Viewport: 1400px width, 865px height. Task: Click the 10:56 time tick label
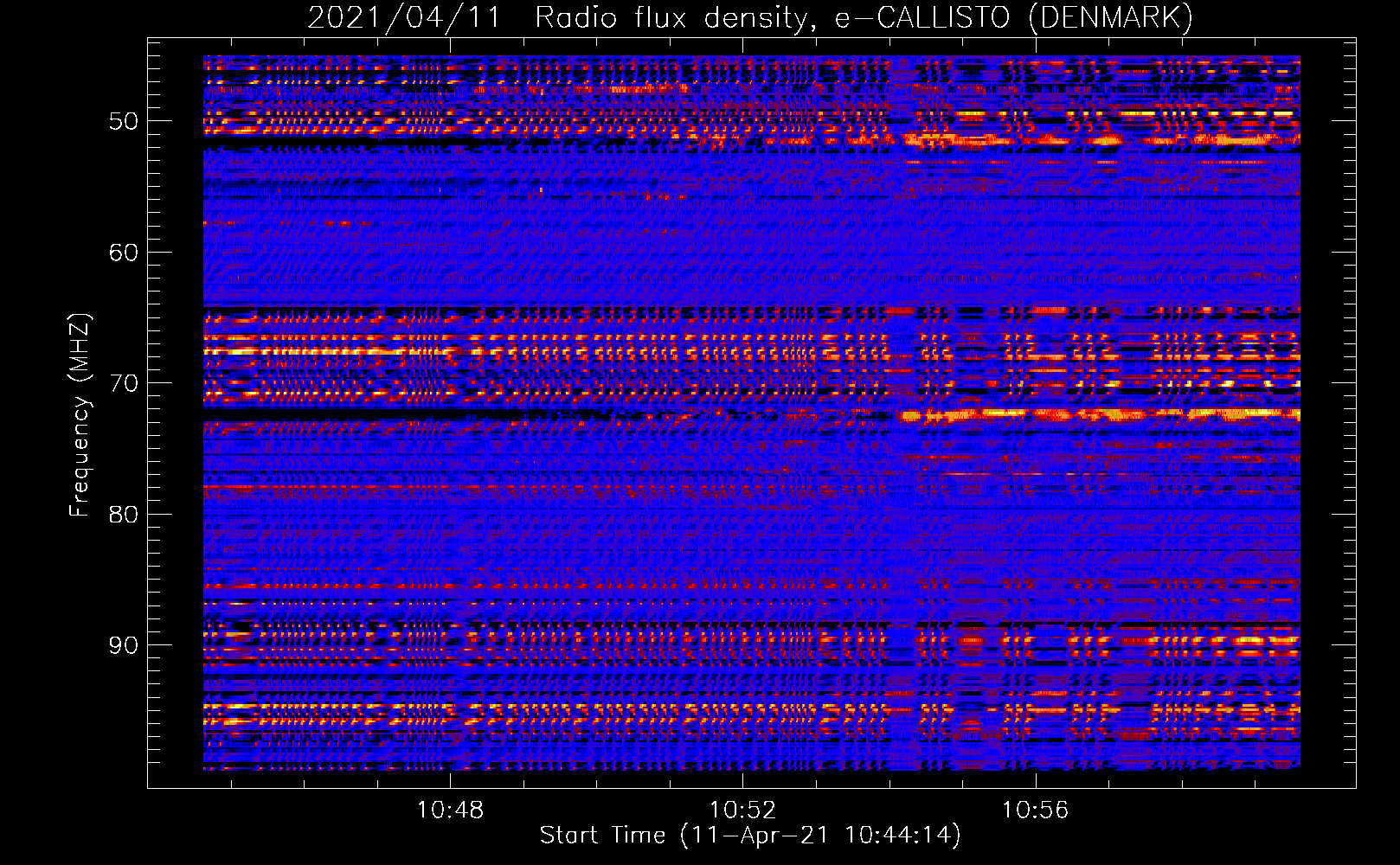pos(1035,811)
